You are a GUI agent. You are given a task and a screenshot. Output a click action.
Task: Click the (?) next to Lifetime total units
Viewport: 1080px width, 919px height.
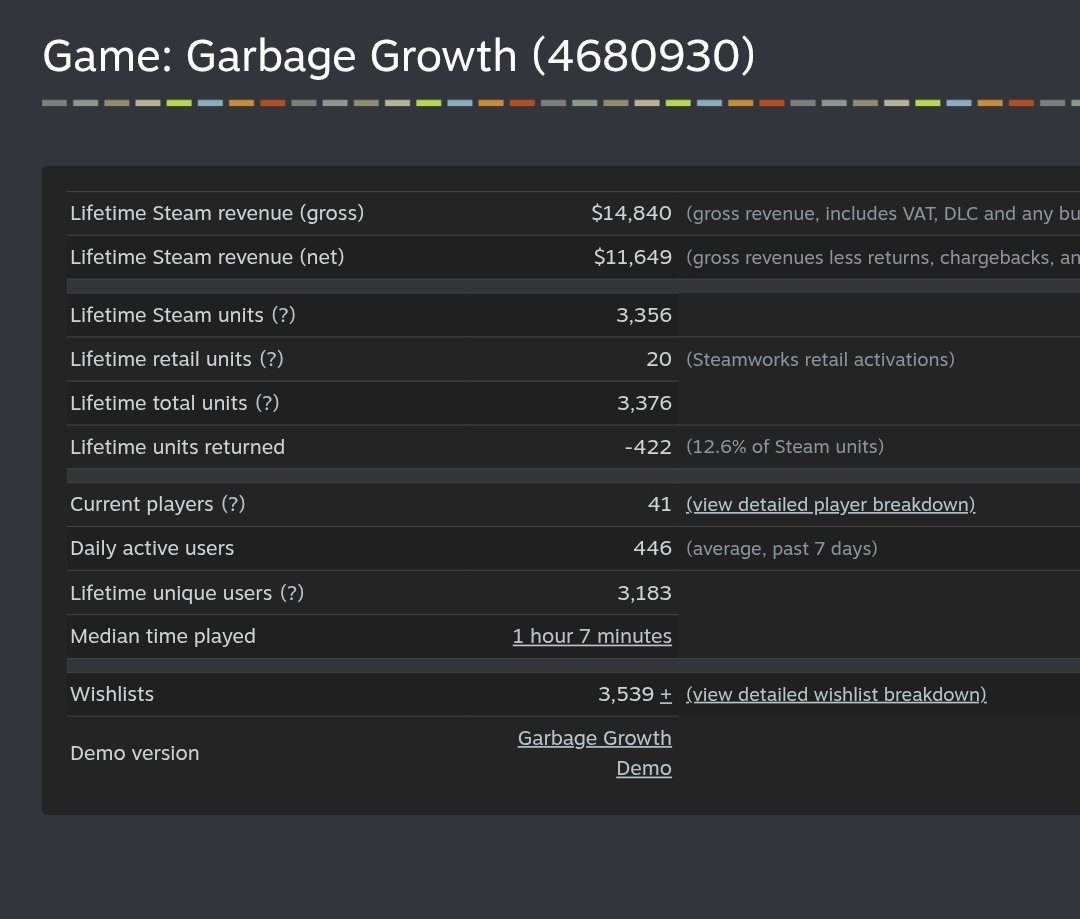267,403
